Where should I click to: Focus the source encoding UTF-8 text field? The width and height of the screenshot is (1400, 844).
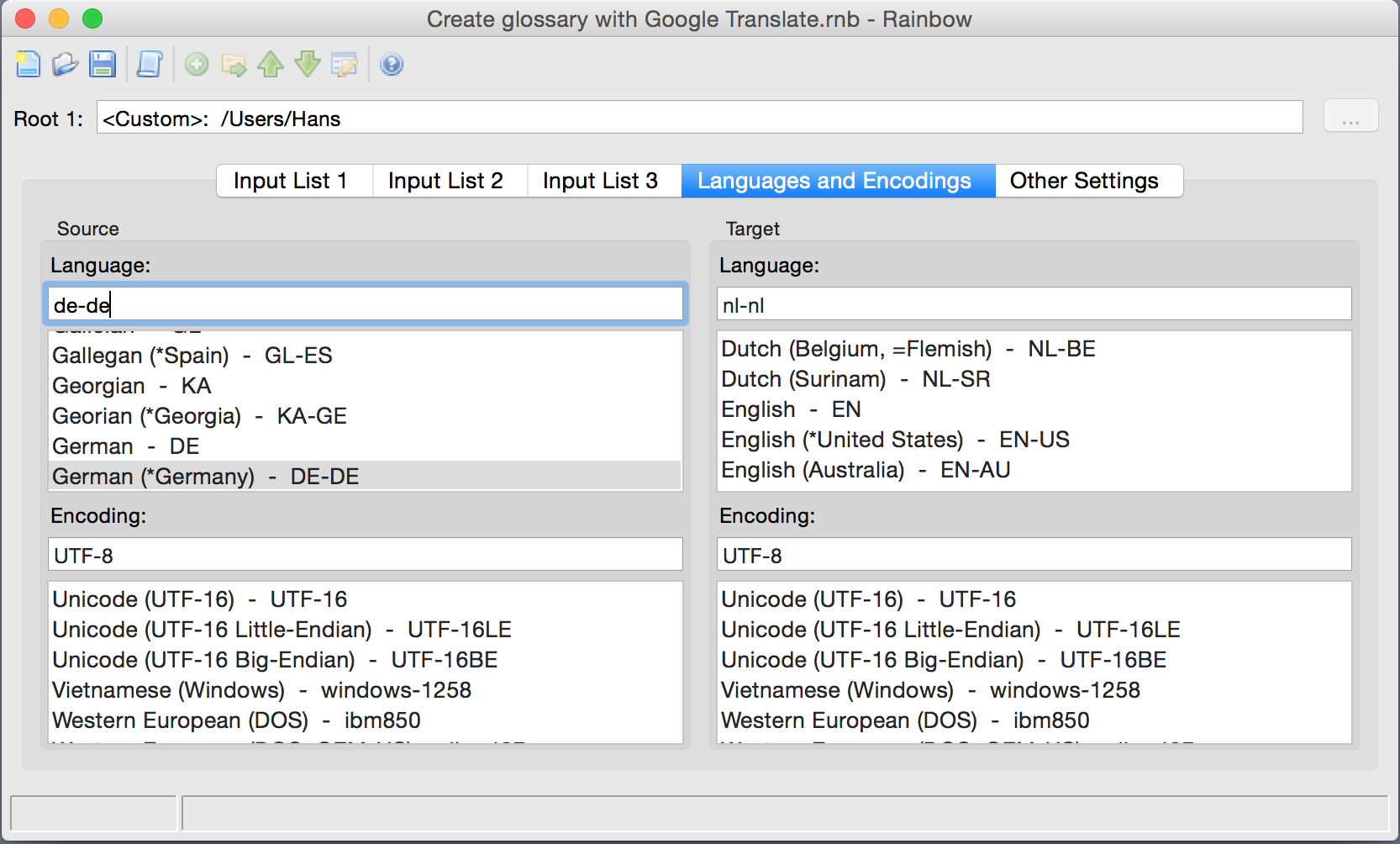(x=365, y=556)
